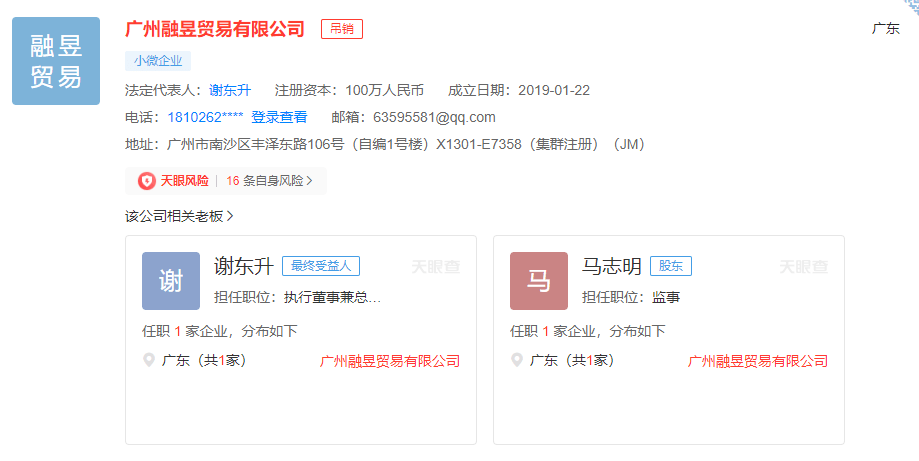The height and width of the screenshot is (461, 919).
Task: Click 执行董事兼总… position text
Action: [x=332, y=297]
